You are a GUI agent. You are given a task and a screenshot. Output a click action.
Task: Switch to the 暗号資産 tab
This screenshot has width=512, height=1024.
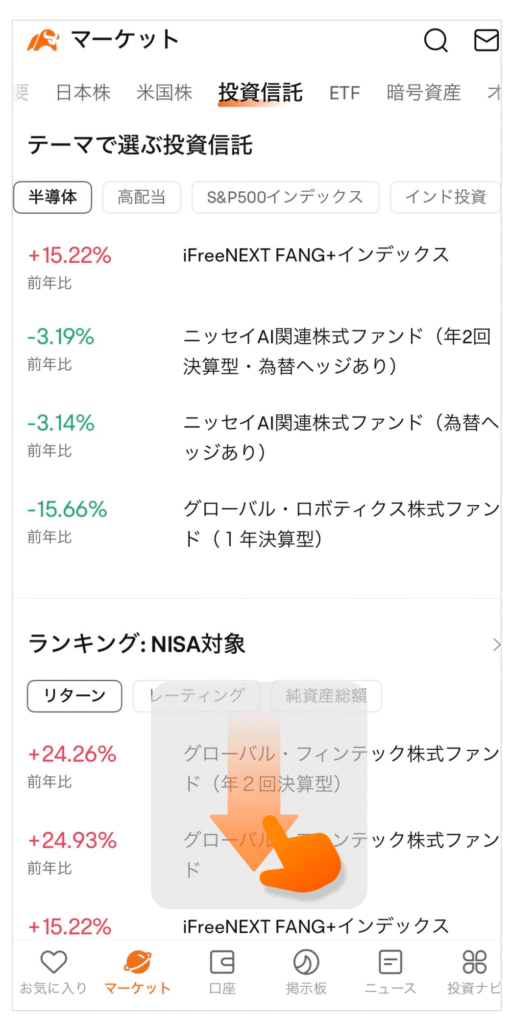[x=424, y=93]
